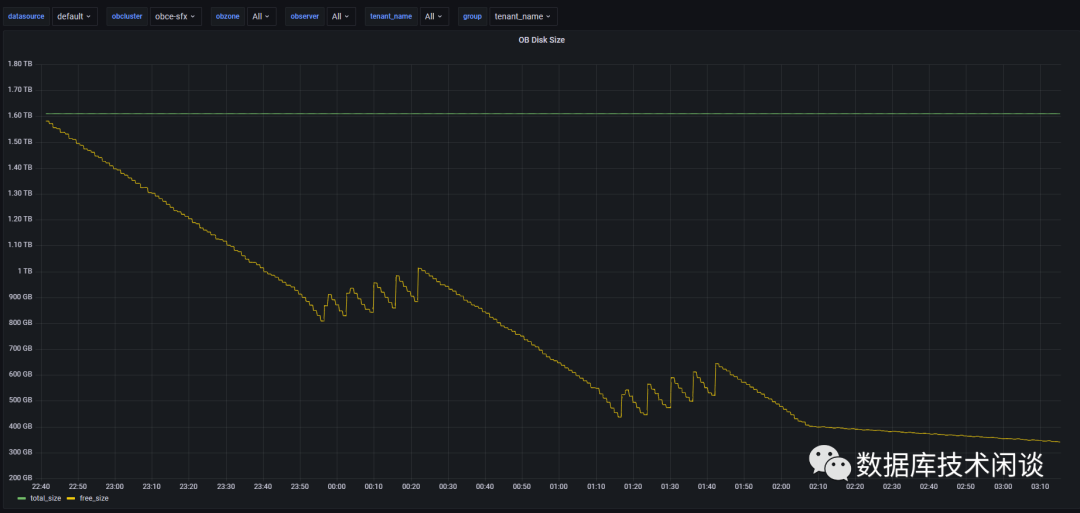Click the tenant_name variable label

[x=390, y=16]
